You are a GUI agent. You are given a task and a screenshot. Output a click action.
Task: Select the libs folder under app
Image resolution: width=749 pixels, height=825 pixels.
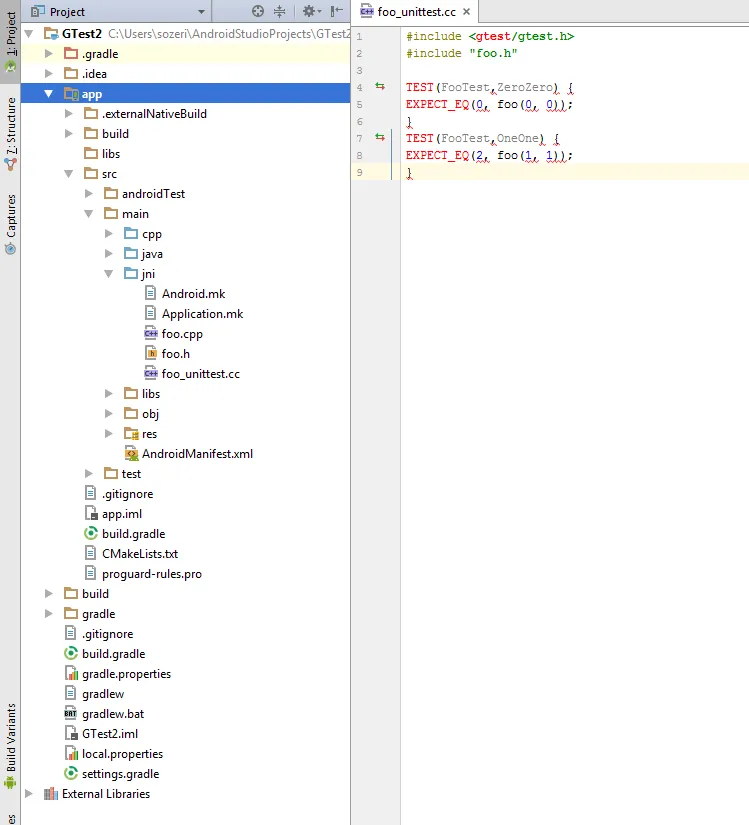click(x=111, y=154)
